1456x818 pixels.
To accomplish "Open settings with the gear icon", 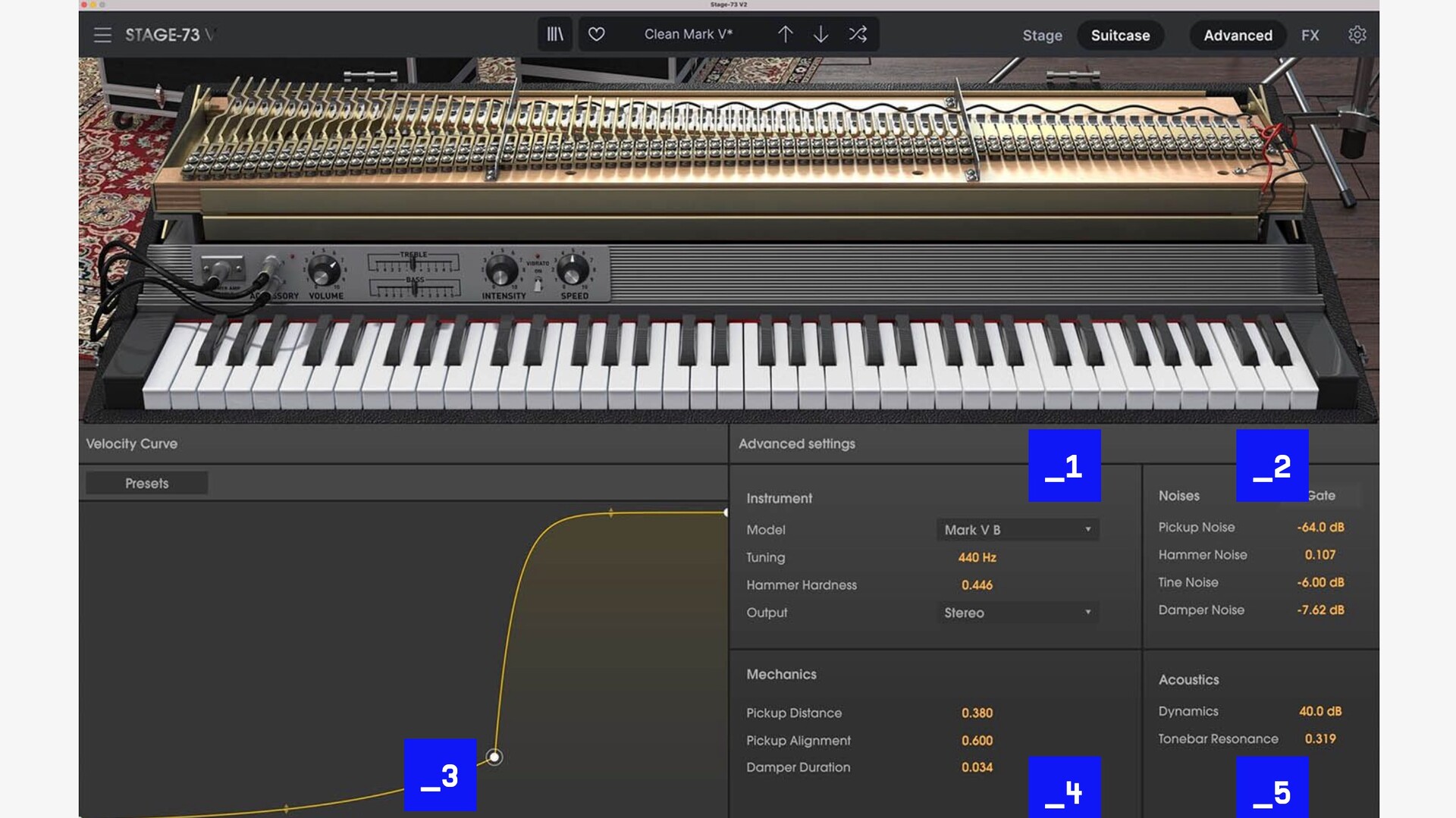I will pos(1357,35).
